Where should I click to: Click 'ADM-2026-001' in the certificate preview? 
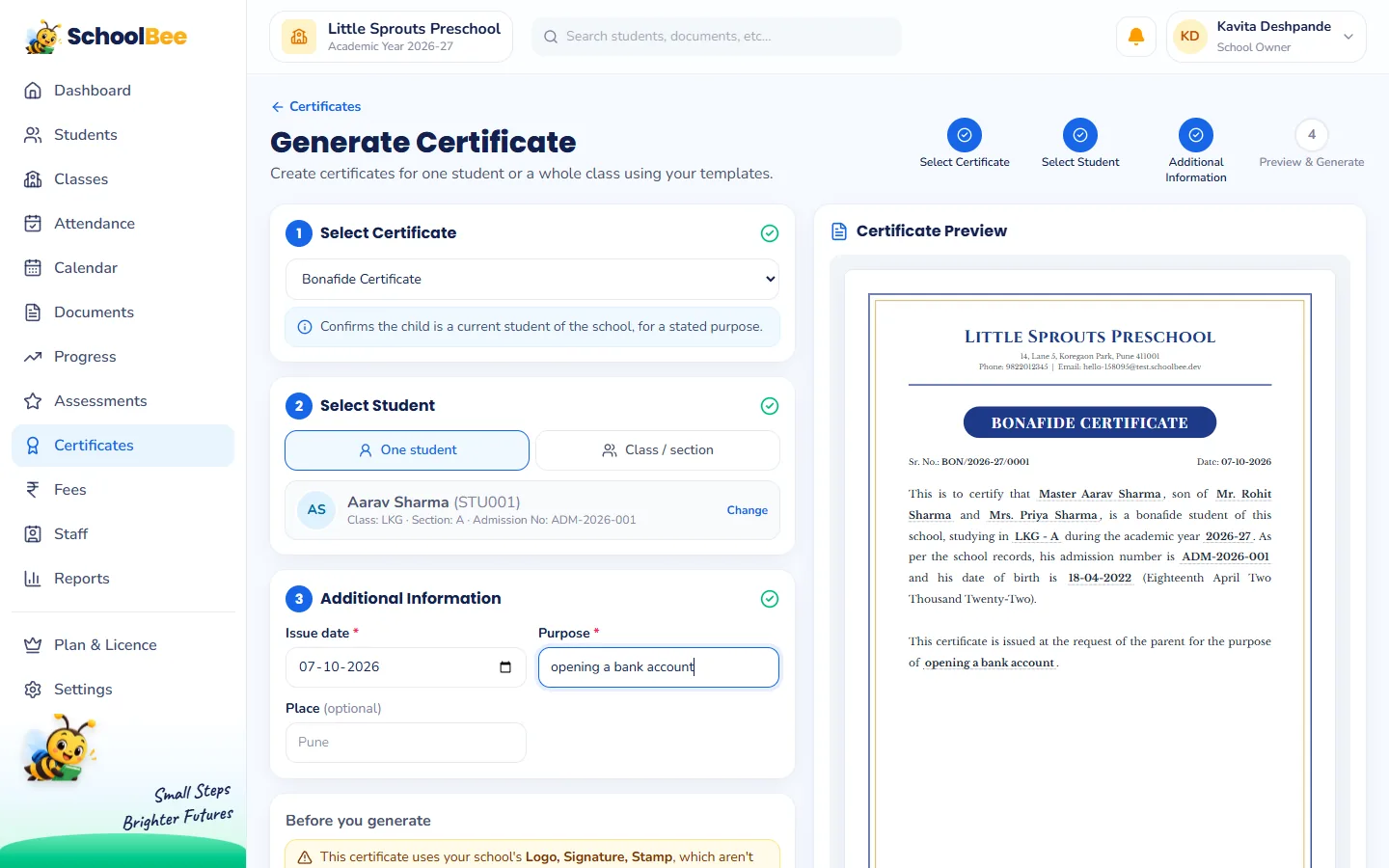tap(1225, 556)
